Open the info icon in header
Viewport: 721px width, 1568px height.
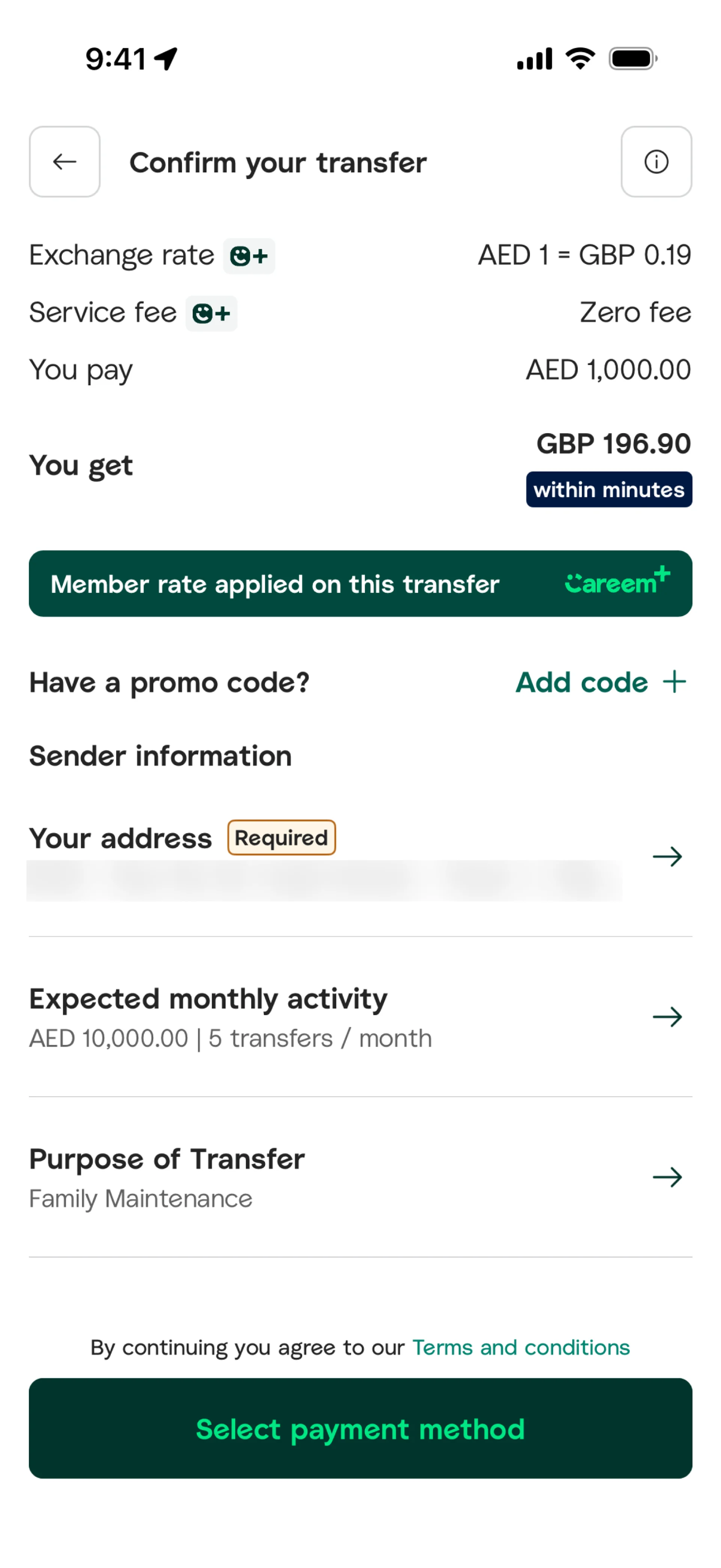[x=656, y=162]
